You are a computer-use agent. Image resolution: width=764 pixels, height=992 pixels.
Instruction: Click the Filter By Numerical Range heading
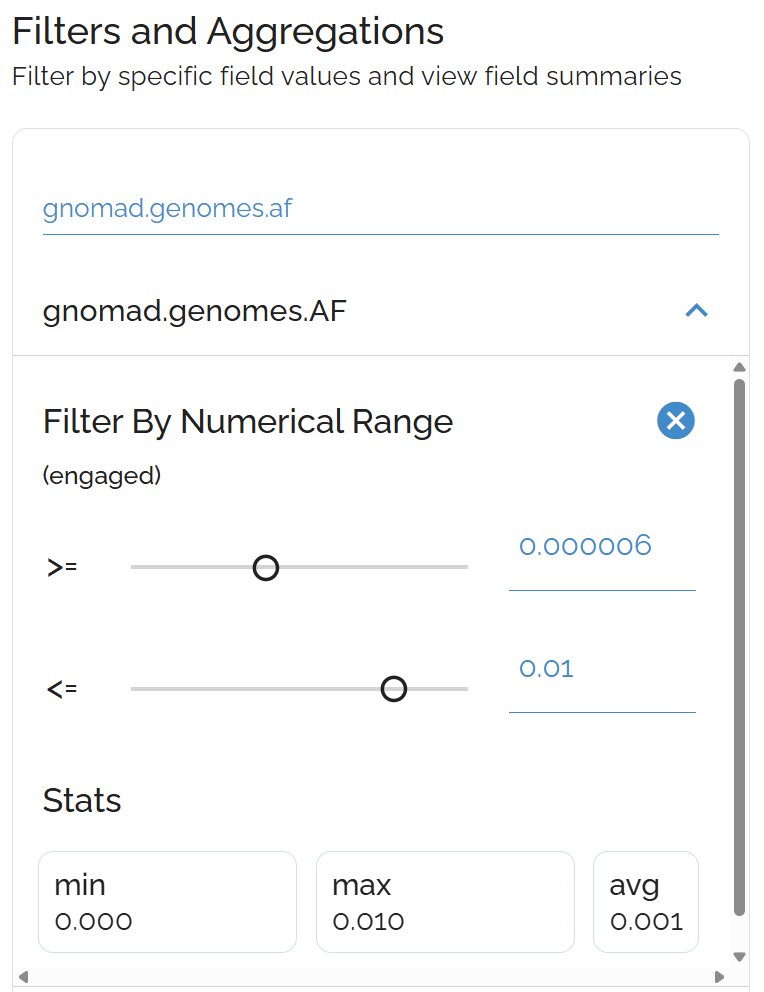tap(248, 422)
